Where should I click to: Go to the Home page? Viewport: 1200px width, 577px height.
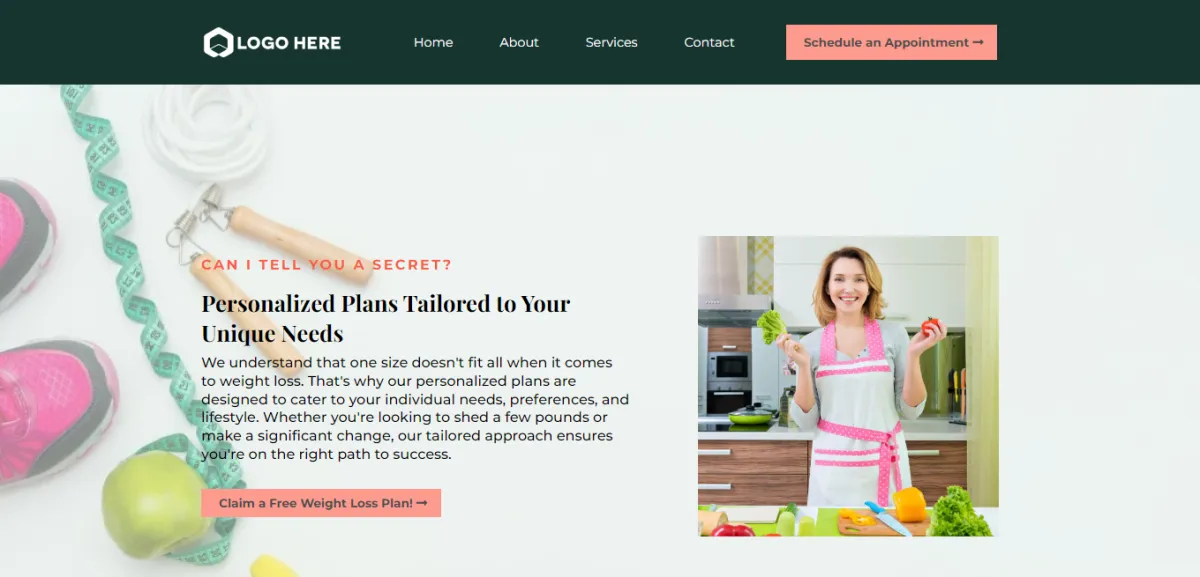tap(433, 42)
